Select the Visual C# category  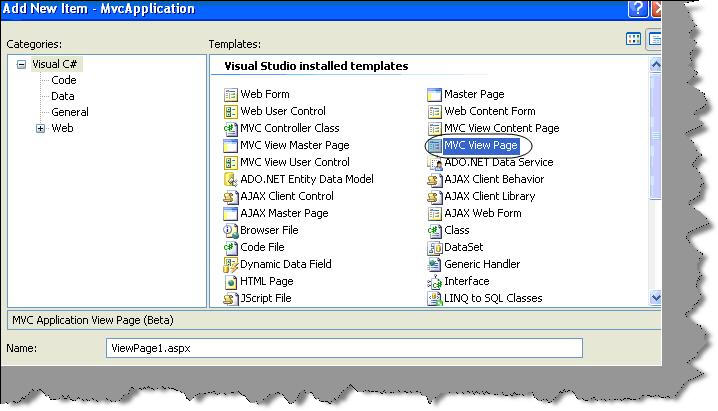tap(54, 64)
